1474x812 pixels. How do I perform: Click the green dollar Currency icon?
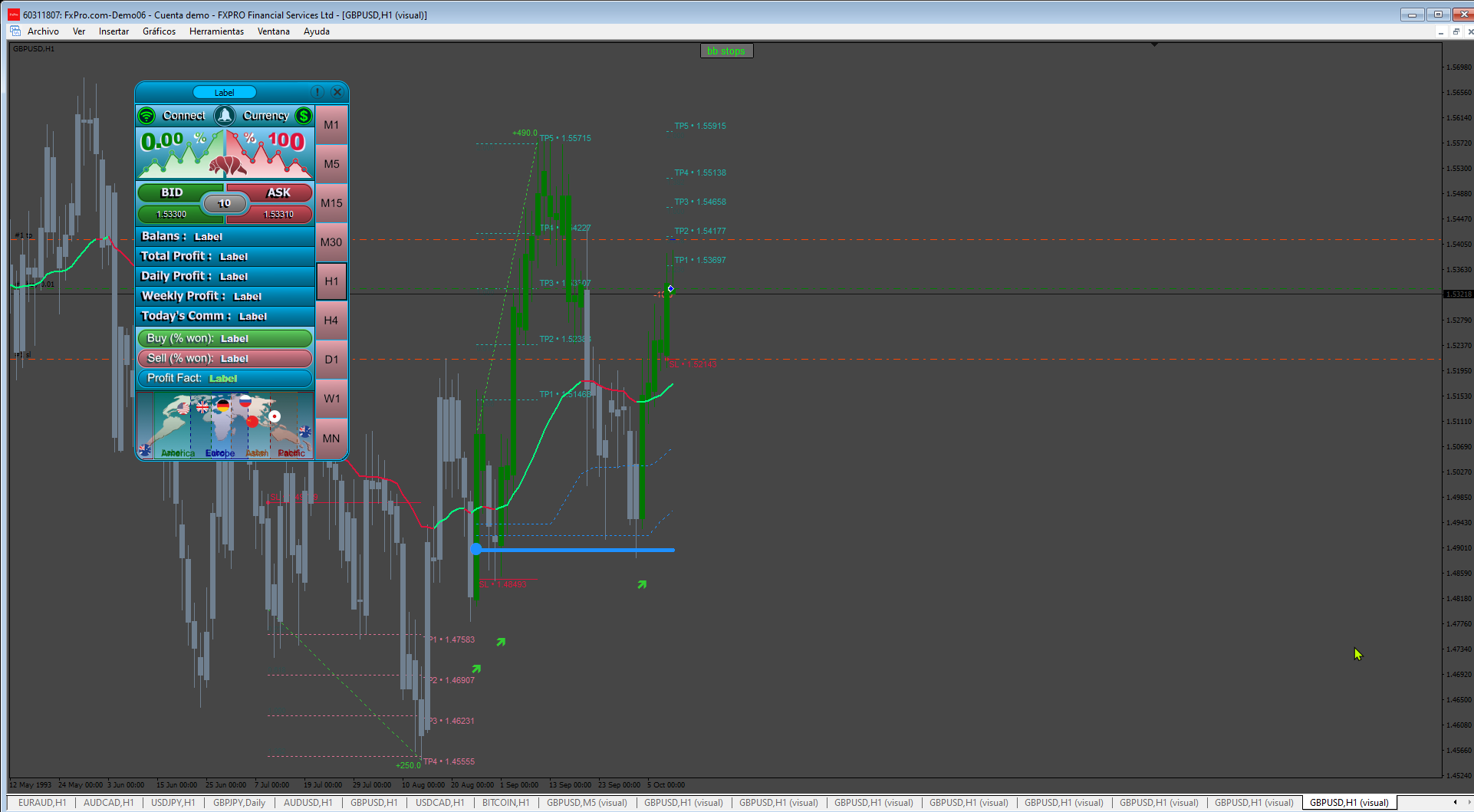coord(304,116)
